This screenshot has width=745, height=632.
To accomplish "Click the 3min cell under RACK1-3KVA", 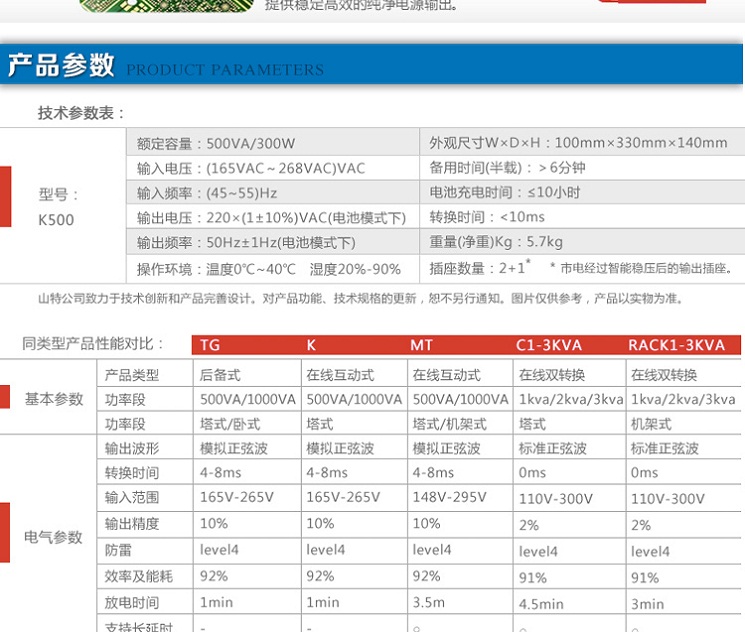I will (647, 604).
